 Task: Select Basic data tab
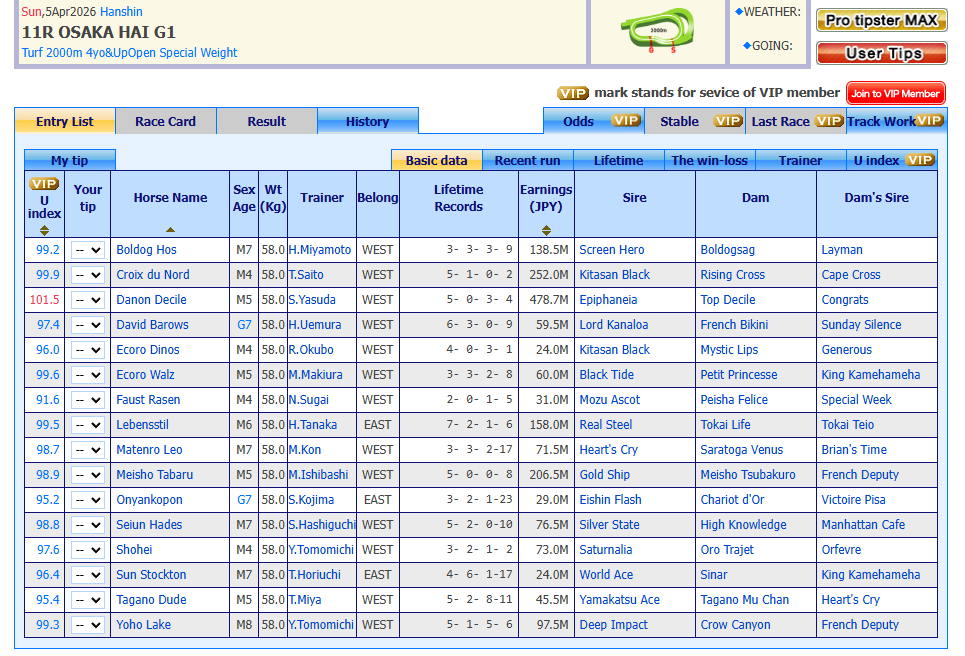coord(436,161)
